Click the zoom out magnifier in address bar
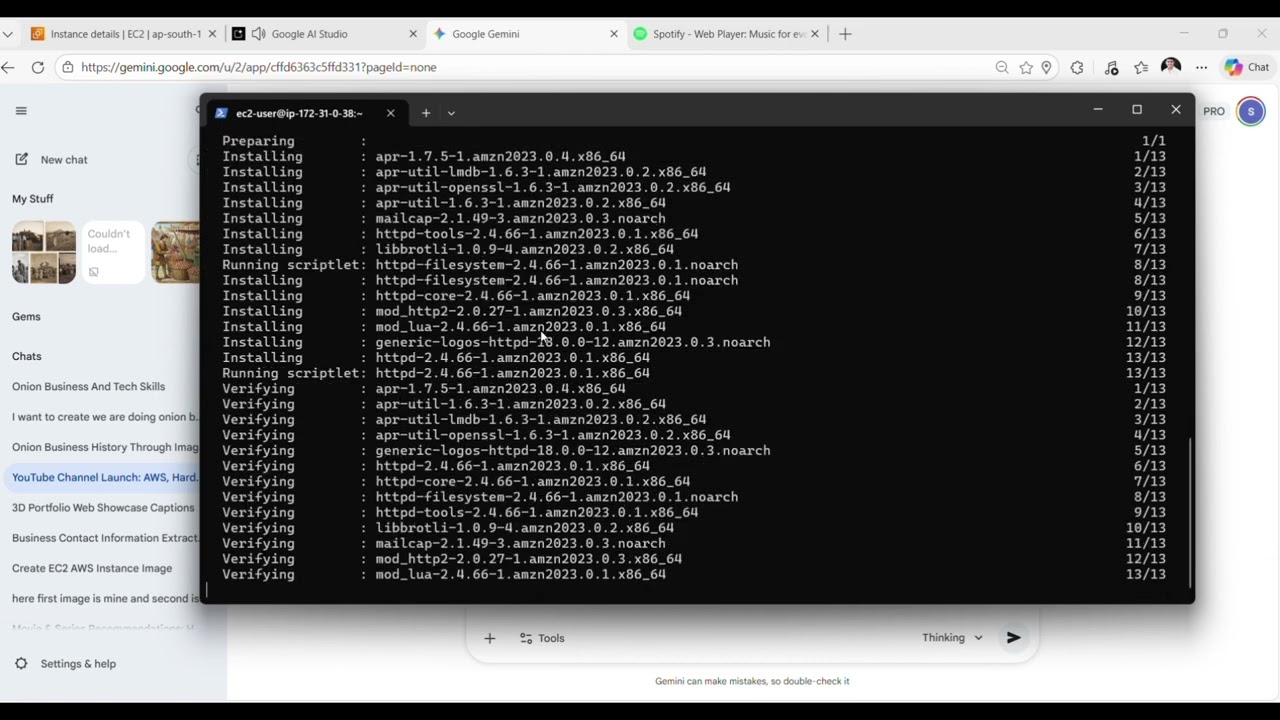 click(x=1002, y=67)
